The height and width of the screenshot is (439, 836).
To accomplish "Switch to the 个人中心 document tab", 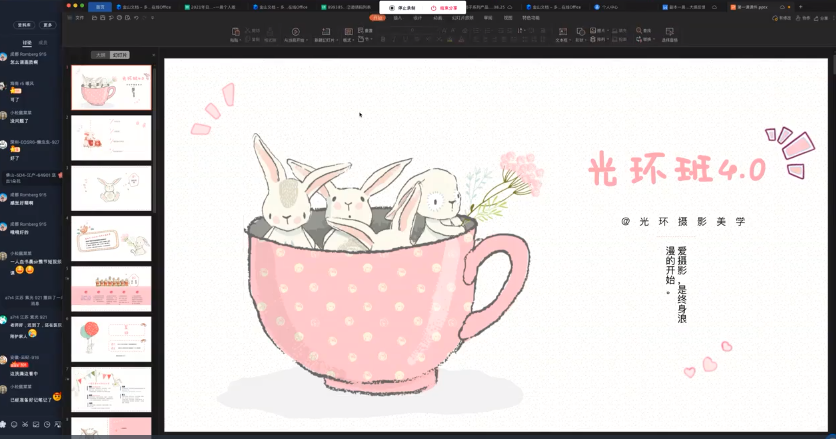I will [606, 7].
